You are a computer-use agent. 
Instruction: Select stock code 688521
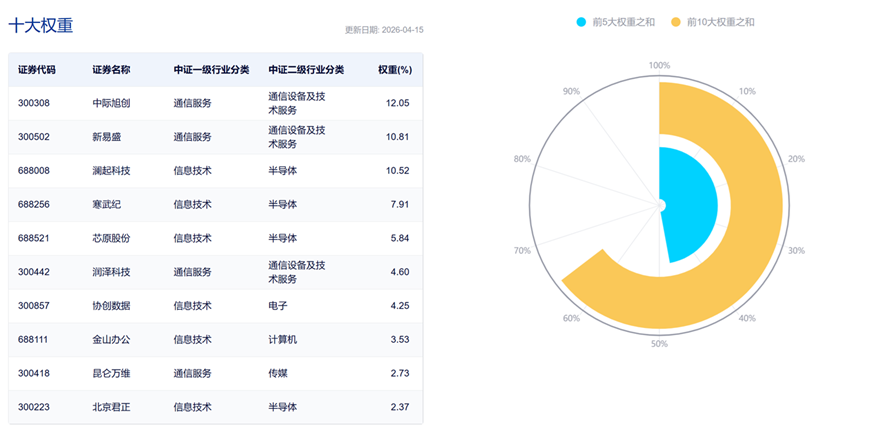(x=34, y=238)
